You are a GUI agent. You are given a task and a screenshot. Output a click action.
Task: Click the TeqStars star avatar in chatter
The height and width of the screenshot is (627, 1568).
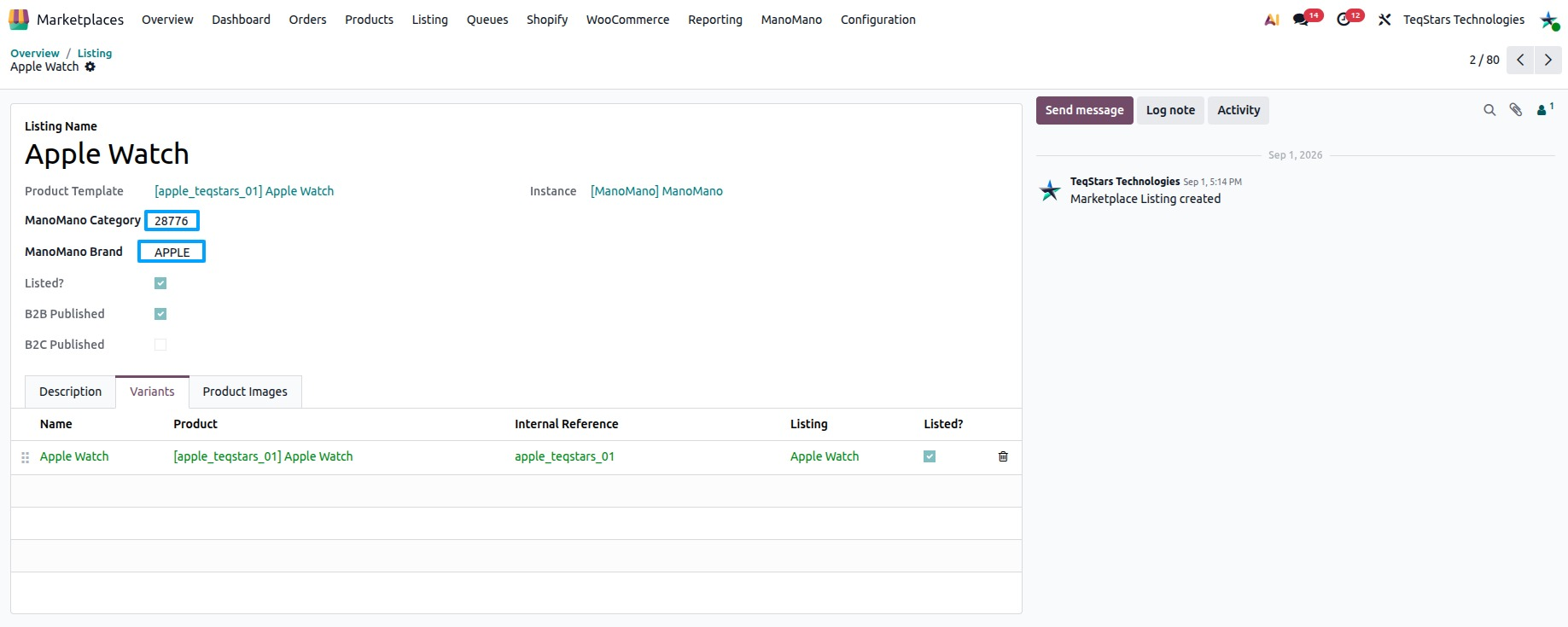(1050, 190)
